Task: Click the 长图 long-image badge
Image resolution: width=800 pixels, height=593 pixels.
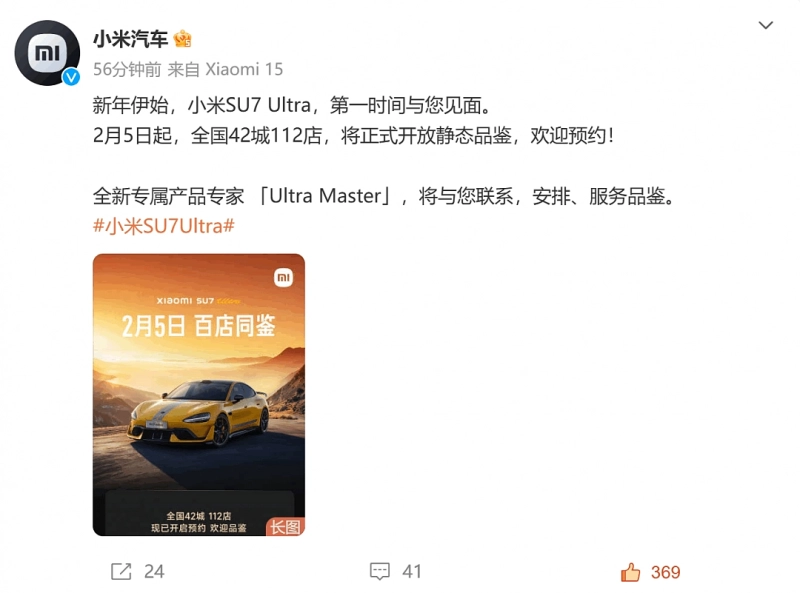Action: [285, 527]
